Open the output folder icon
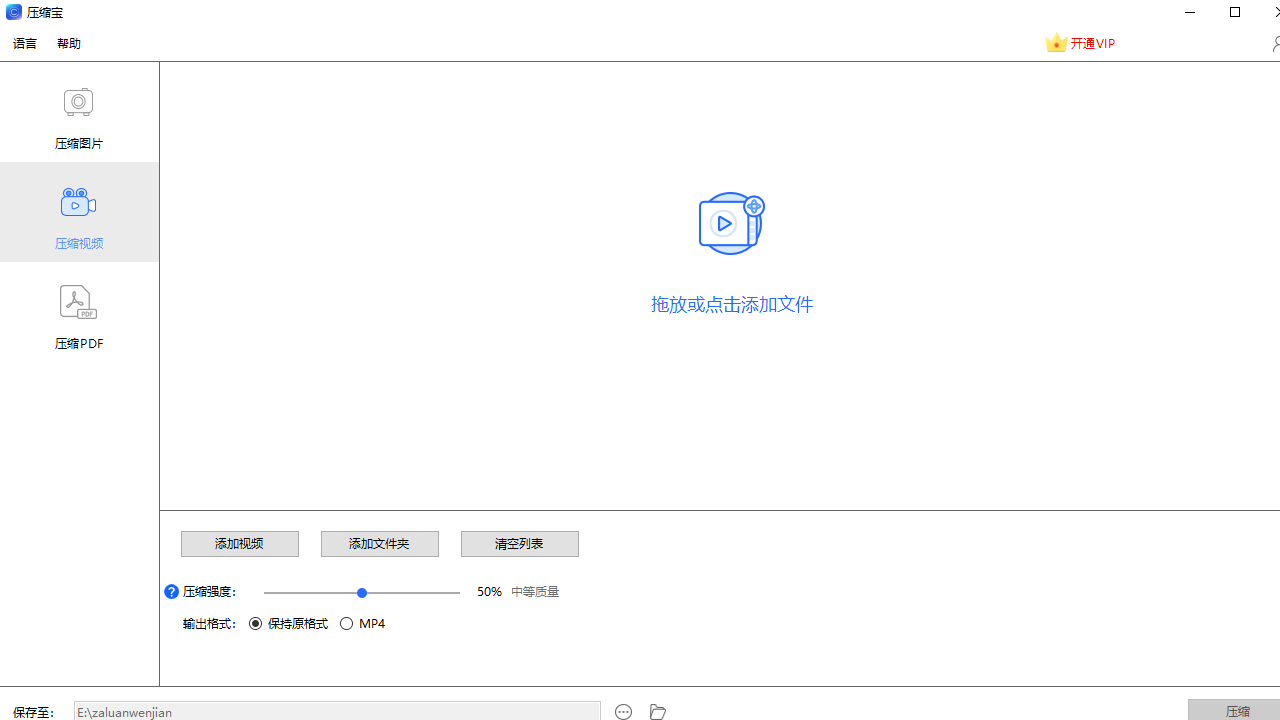Image resolution: width=1280 pixels, height=720 pixels. tap(657, 711)
